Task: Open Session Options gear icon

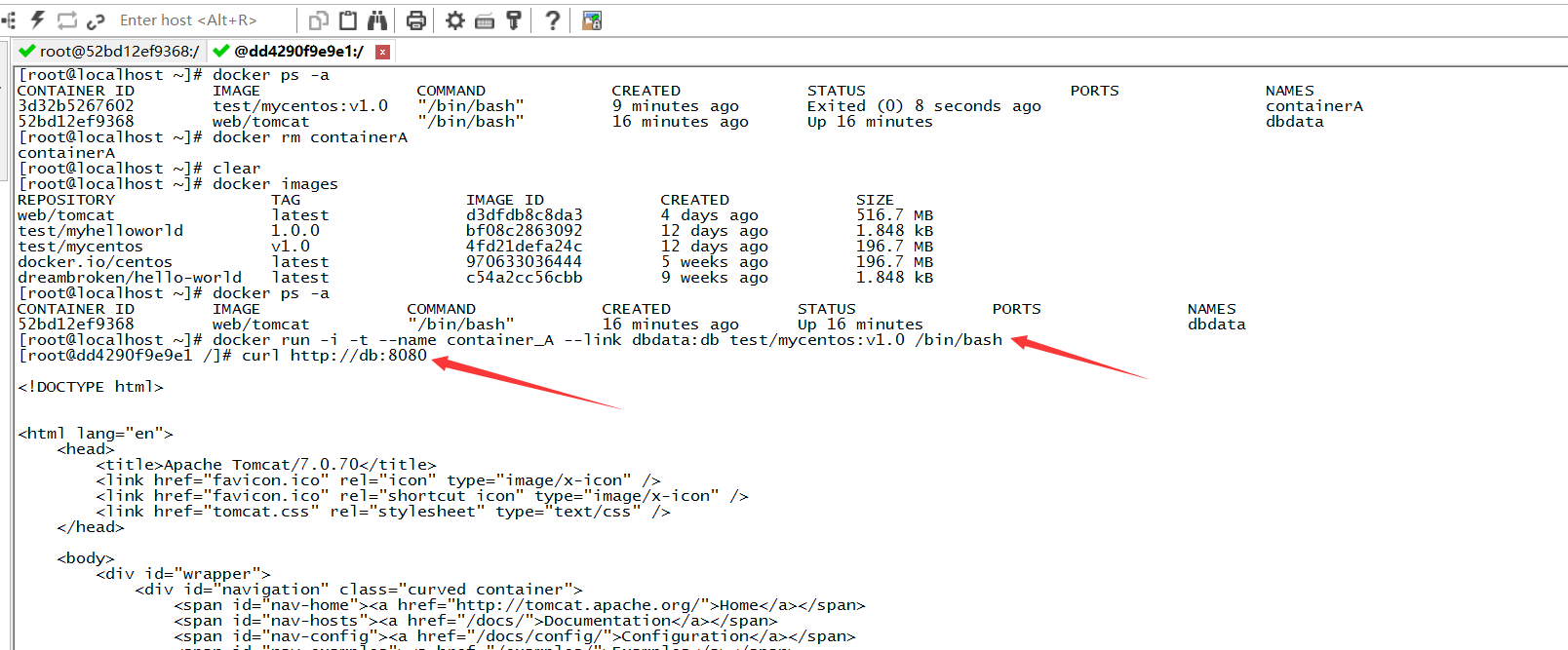Action: [455, 19]
